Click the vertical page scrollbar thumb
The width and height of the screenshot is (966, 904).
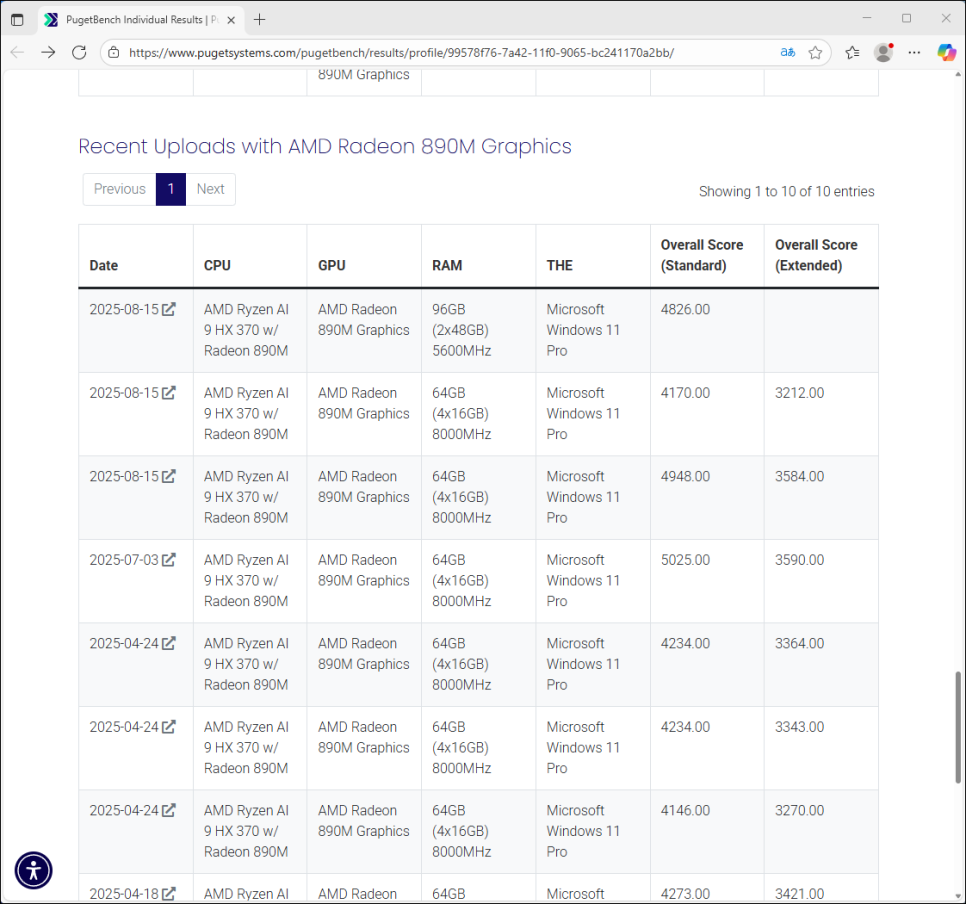pyautogui.click(x=959, y=727)
